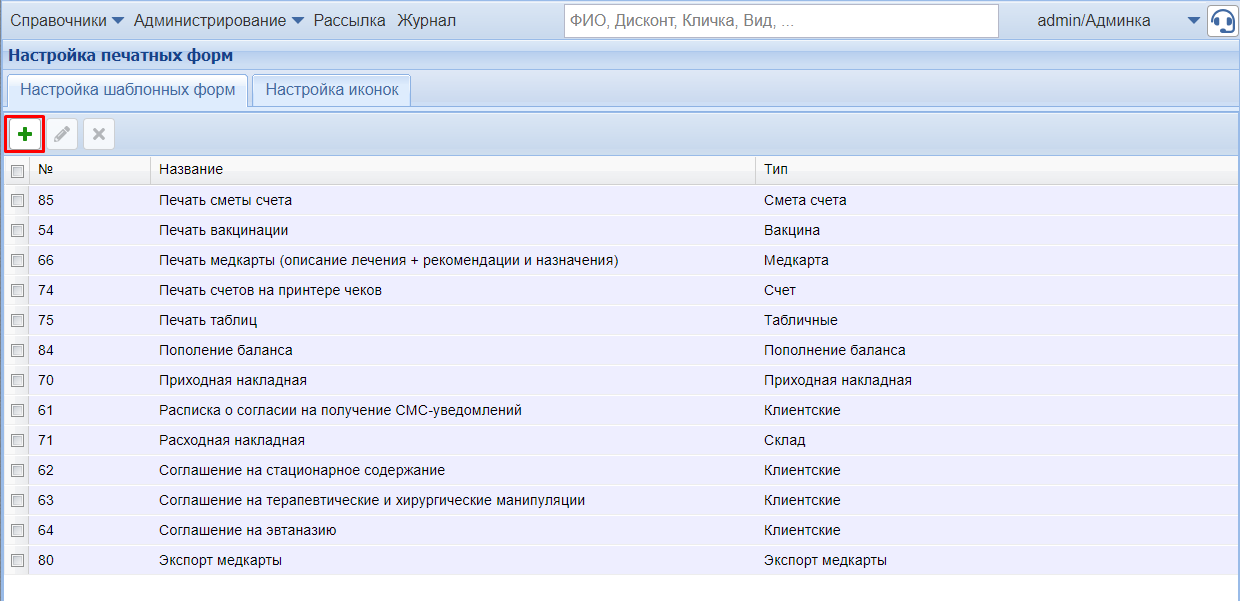The height and width of the screenshot is (601, 1240).
Task: Open the Рассылка menu item
Action: (x=349, y=21)
